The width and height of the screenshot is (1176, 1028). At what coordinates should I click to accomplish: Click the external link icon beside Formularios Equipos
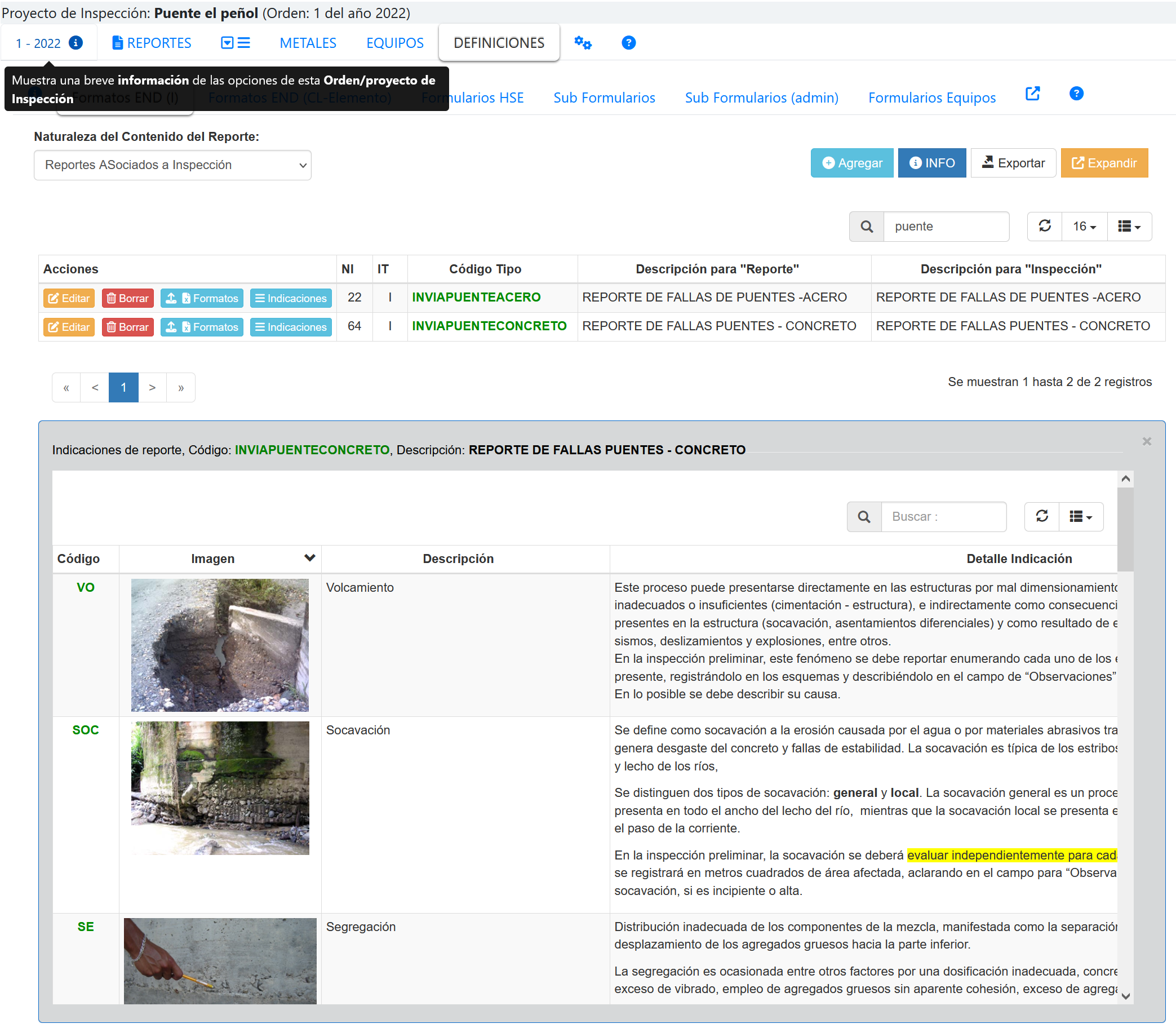coord(1032,94)
